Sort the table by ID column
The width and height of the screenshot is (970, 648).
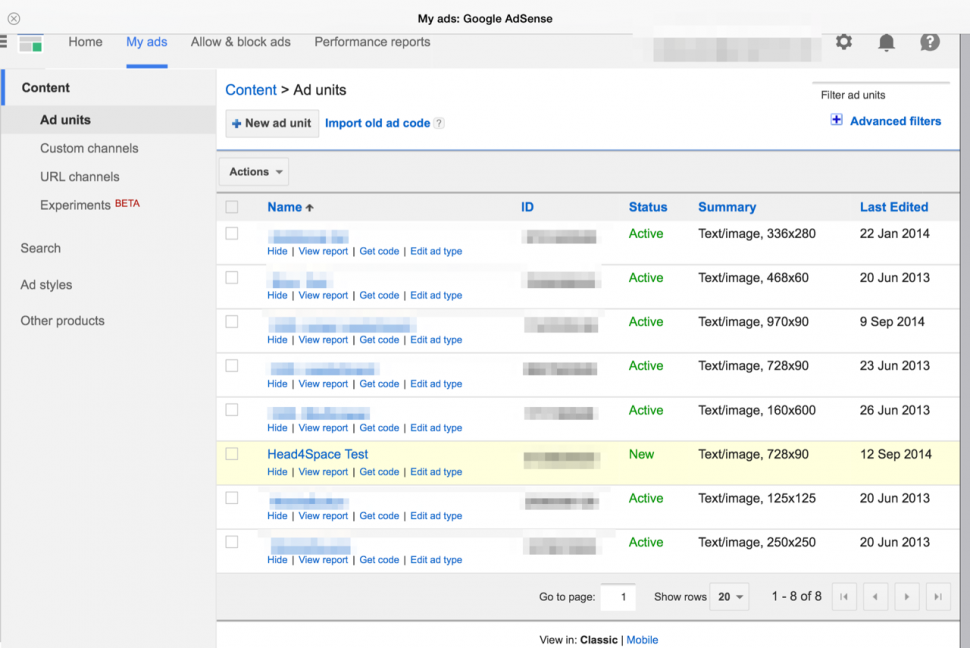pyautogui.click(x=527, y=207)
